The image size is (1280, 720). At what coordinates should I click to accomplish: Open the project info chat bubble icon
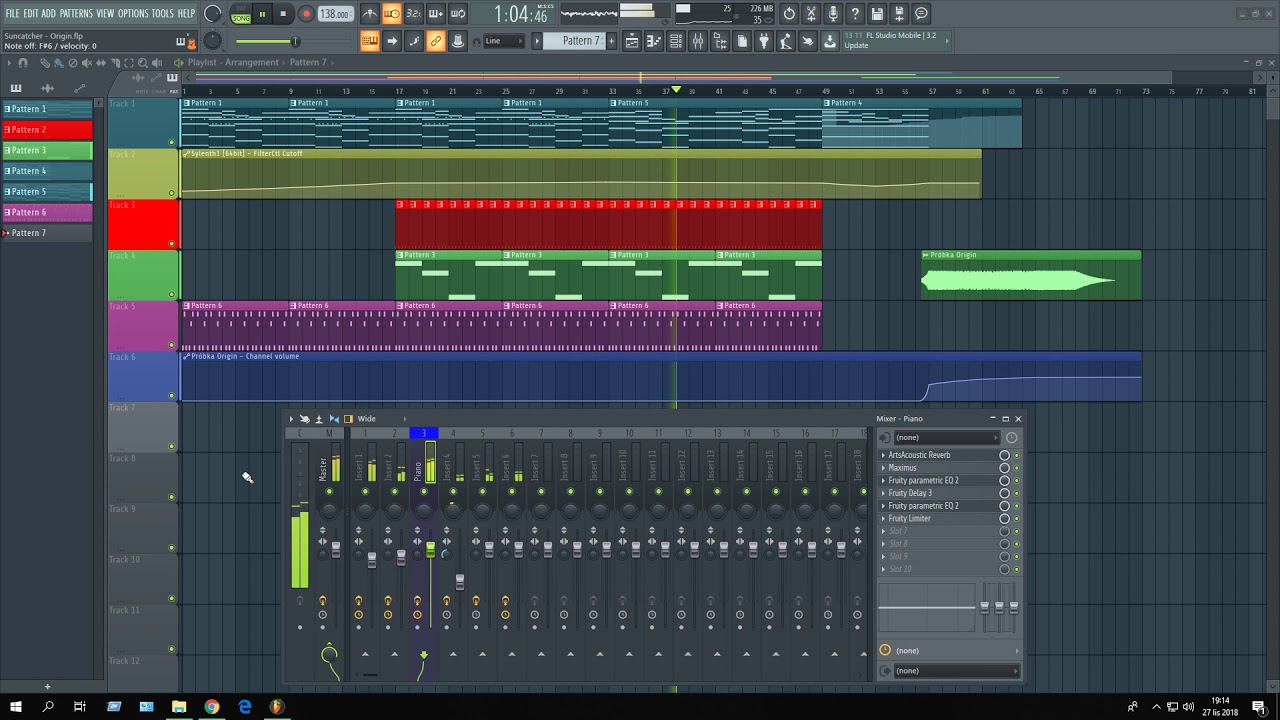pyautogui.click(x=921, y=14)
